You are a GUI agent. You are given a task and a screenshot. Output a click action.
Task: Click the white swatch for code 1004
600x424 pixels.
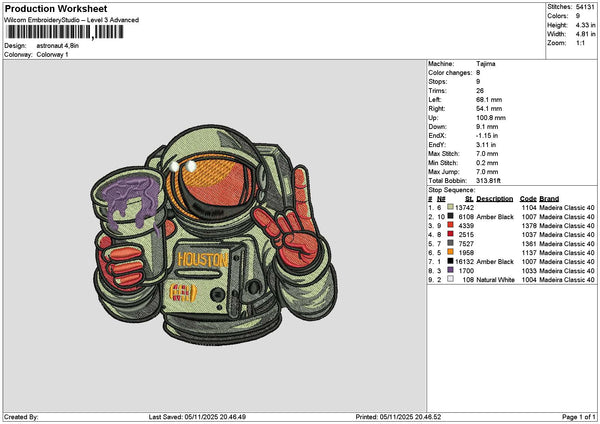point(450,279)
